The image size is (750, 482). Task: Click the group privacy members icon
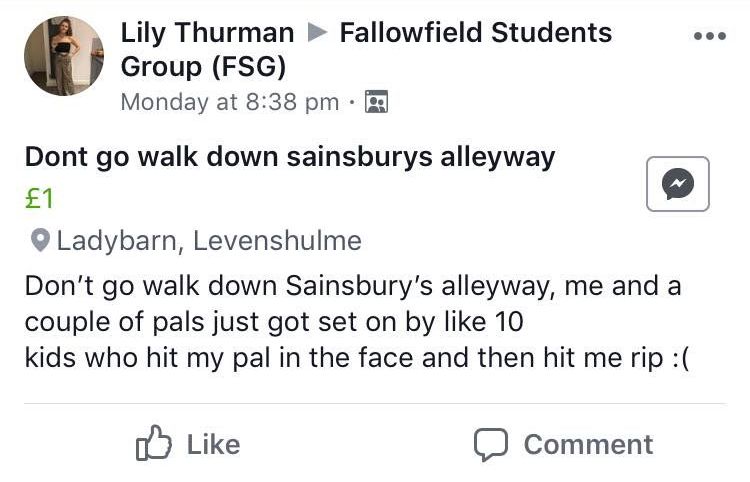(376, 102)
